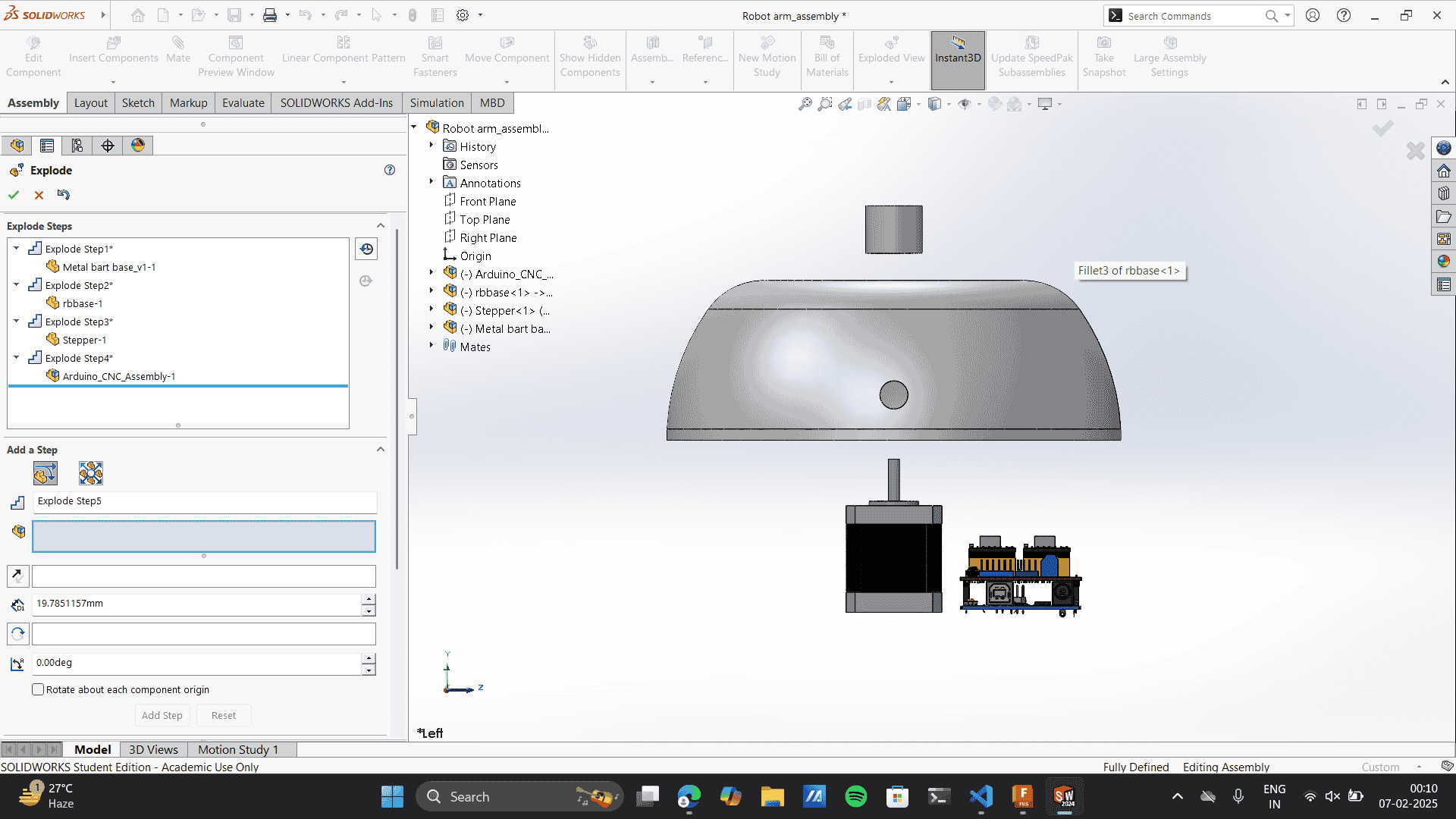Click the Windows Start button
Viewport: 1456px width, 819px height.
pos(392,796)
